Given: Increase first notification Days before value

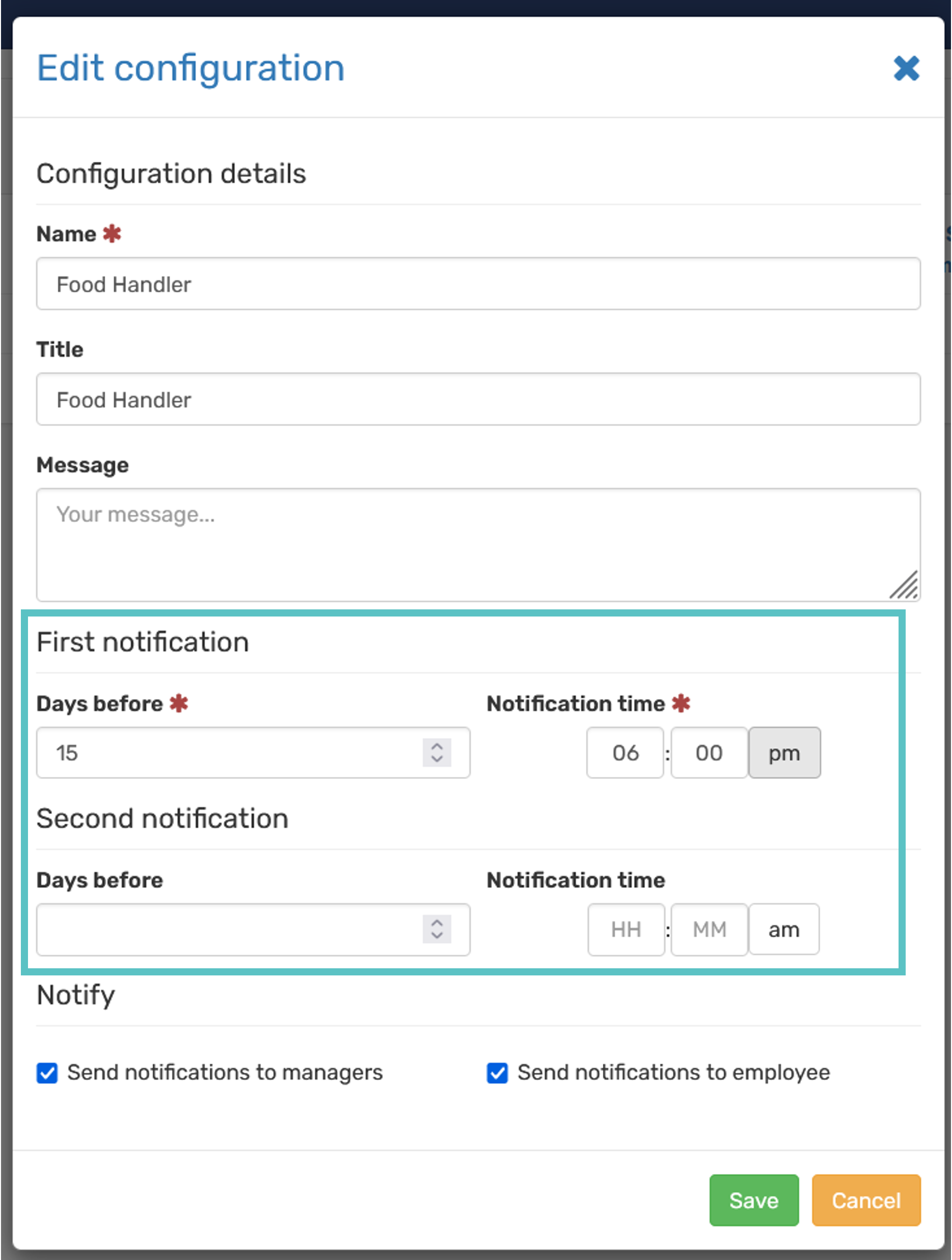Looking at the screenshot, I should coord(437,746).
